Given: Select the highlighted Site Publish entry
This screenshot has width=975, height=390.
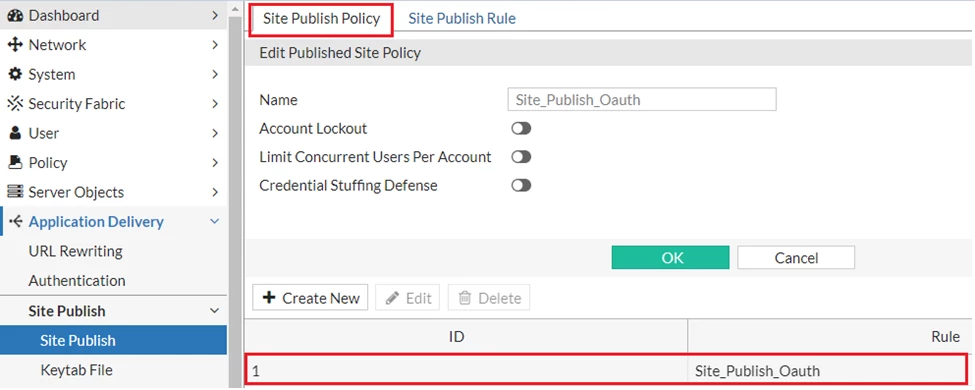Looking at the screenshot, I should pos(113,340).
